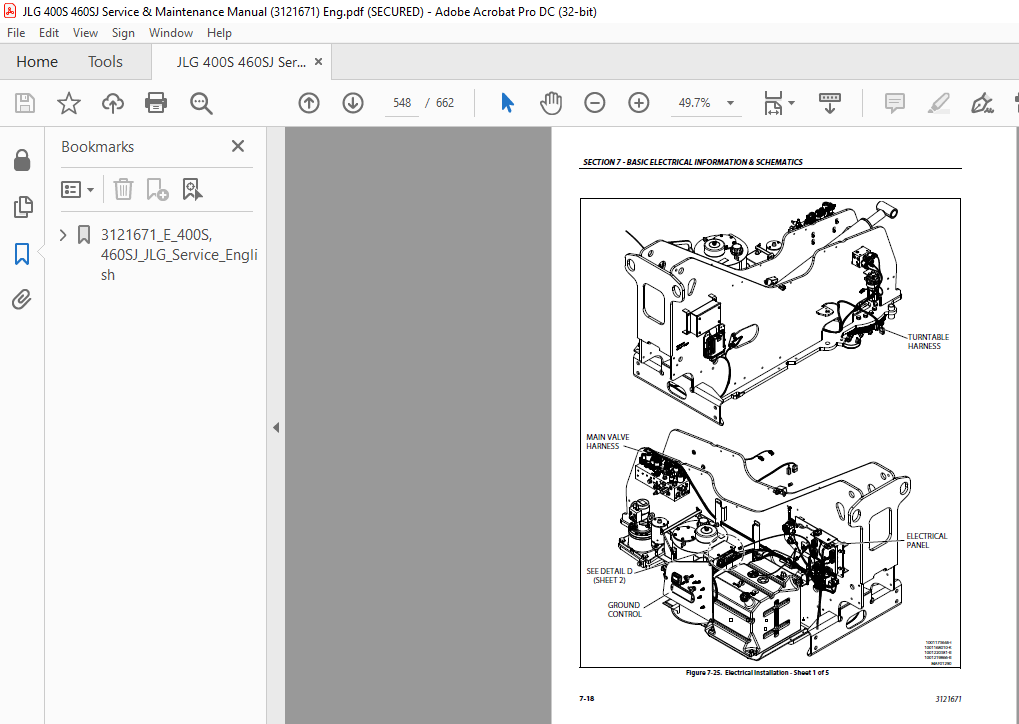Click the page number field showing 548
The width and height of the screenshot is (1019, 724).
tap(402, 103)
